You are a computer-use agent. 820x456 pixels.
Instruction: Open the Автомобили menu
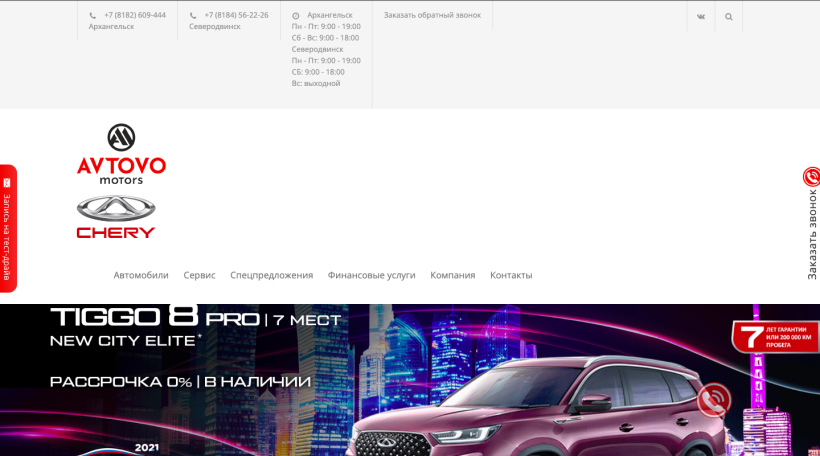pos(141,275)
